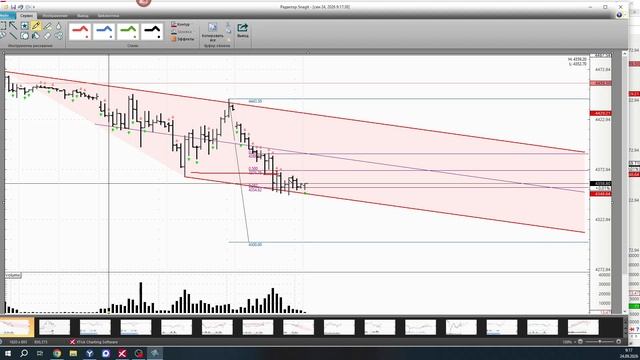
Task: Select the second thumbnail in capture tray
Action: pos(54,327)
